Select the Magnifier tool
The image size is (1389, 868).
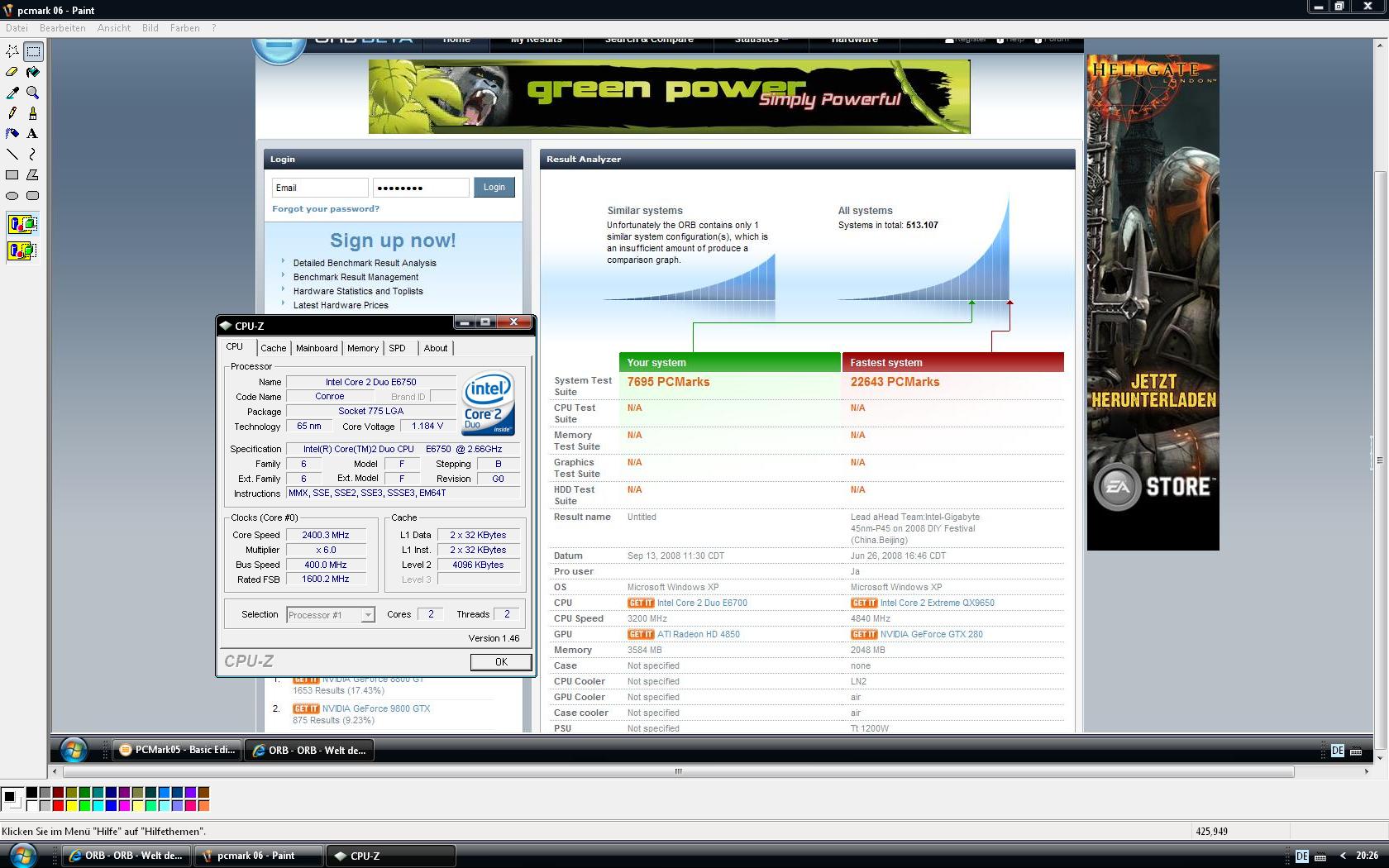coord(33,93)
